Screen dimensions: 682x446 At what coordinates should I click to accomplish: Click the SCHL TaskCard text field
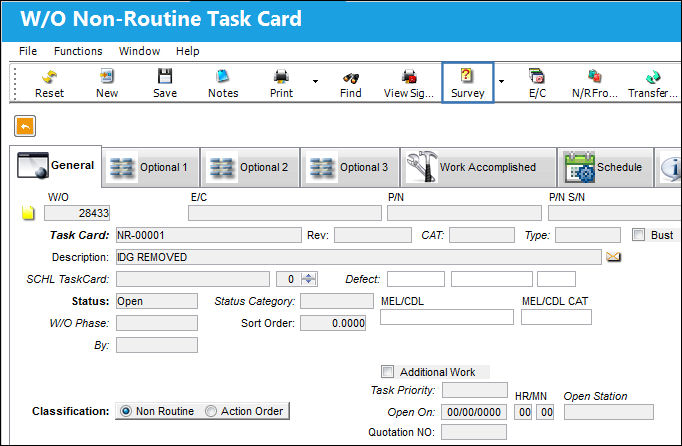pos(193,279)
